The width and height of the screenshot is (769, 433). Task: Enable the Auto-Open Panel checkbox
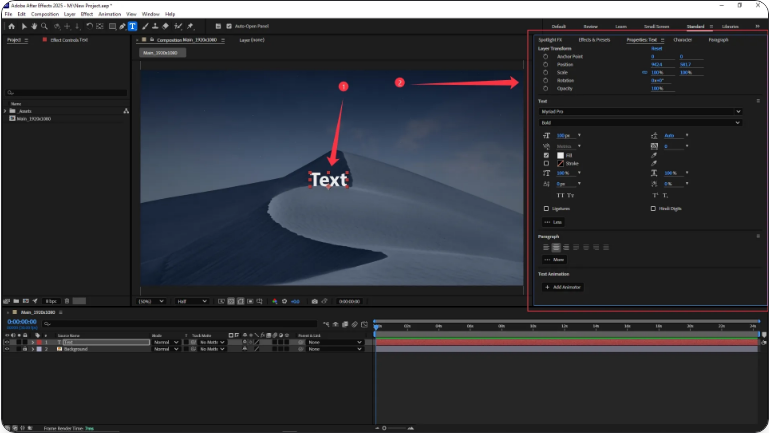[x=229, y=26]
